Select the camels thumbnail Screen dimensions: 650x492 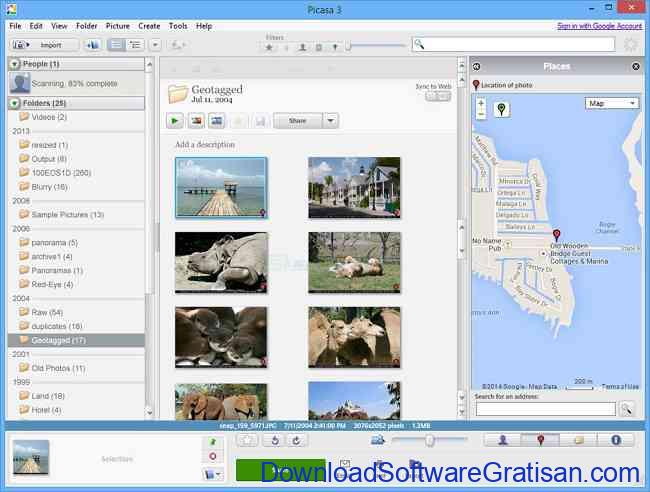[x=354, y=337]
